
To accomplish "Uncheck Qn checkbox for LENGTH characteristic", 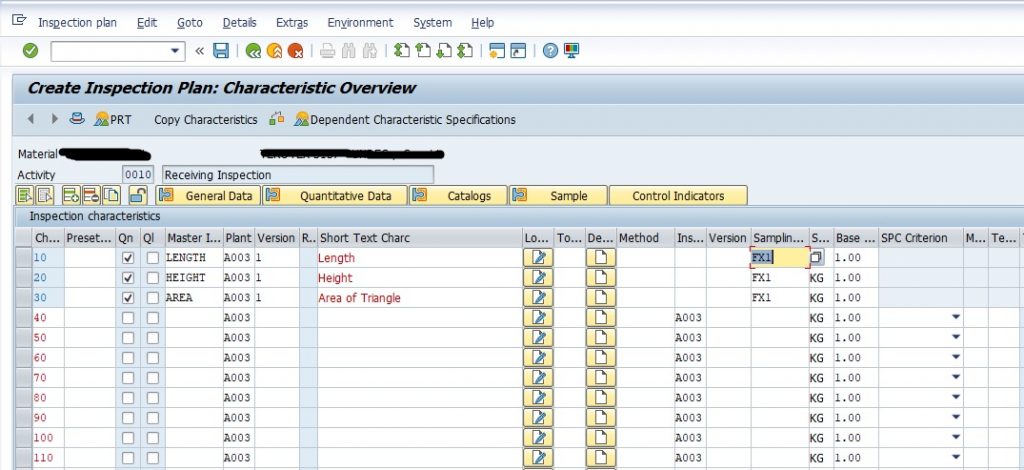I will pyautogui.click(x=128, y=258).
